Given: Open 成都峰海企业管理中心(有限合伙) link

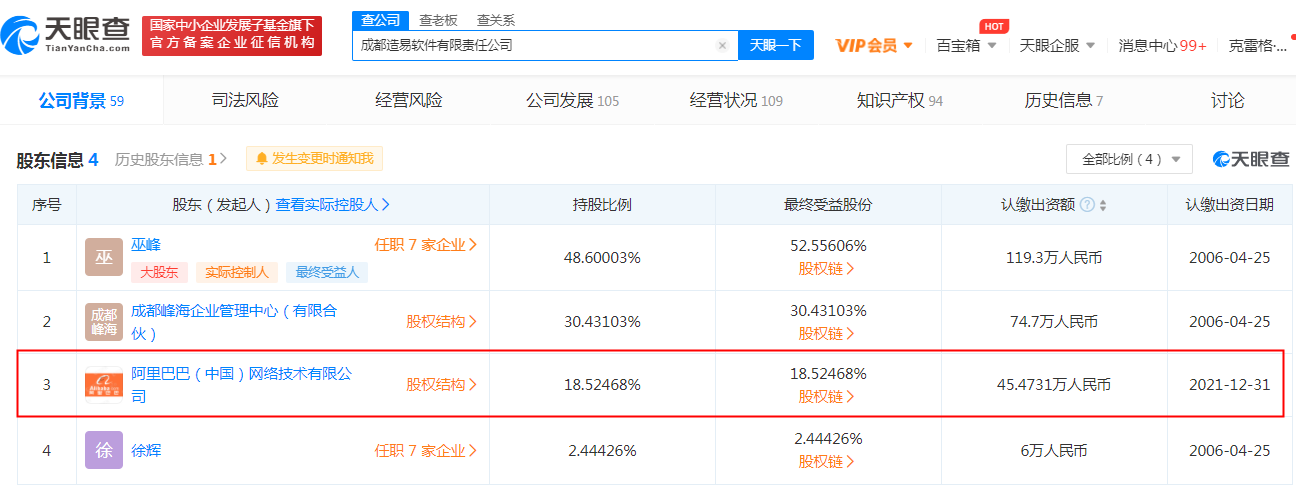Looking at the screenshot, I should [x=234, y=322].
